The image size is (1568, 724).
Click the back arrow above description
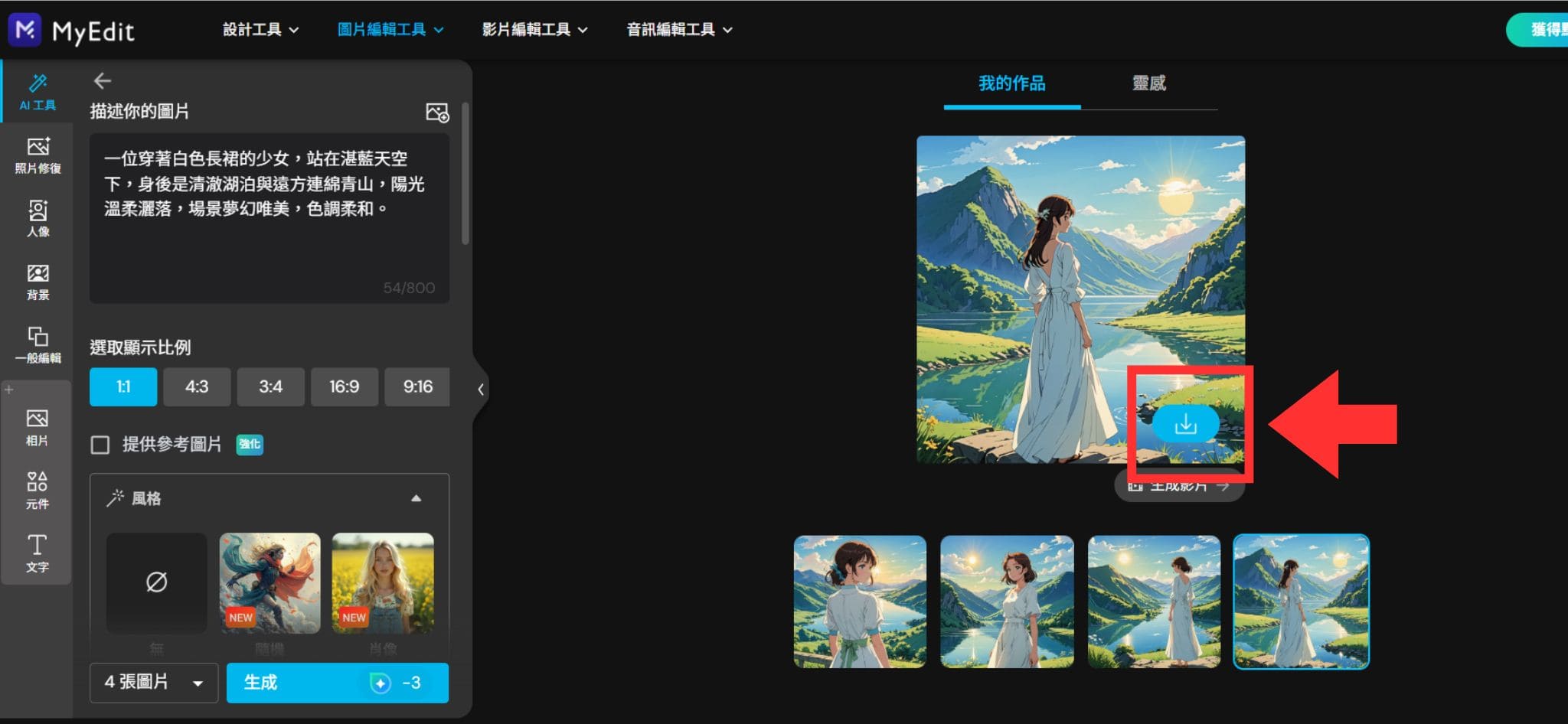[x=103, y=81]
